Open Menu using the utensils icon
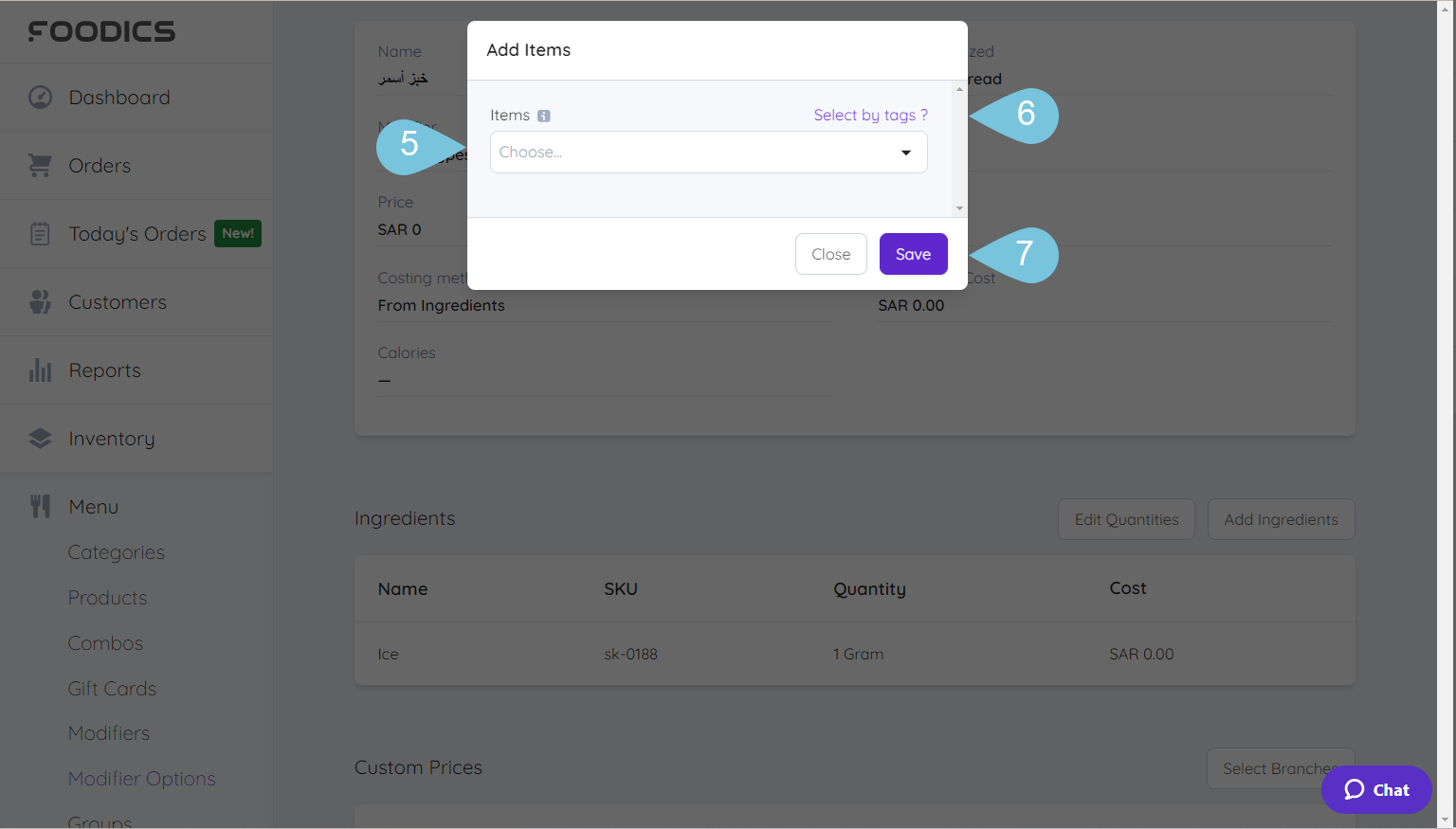This screenshot has width=1456, height=829. (40, 506)
